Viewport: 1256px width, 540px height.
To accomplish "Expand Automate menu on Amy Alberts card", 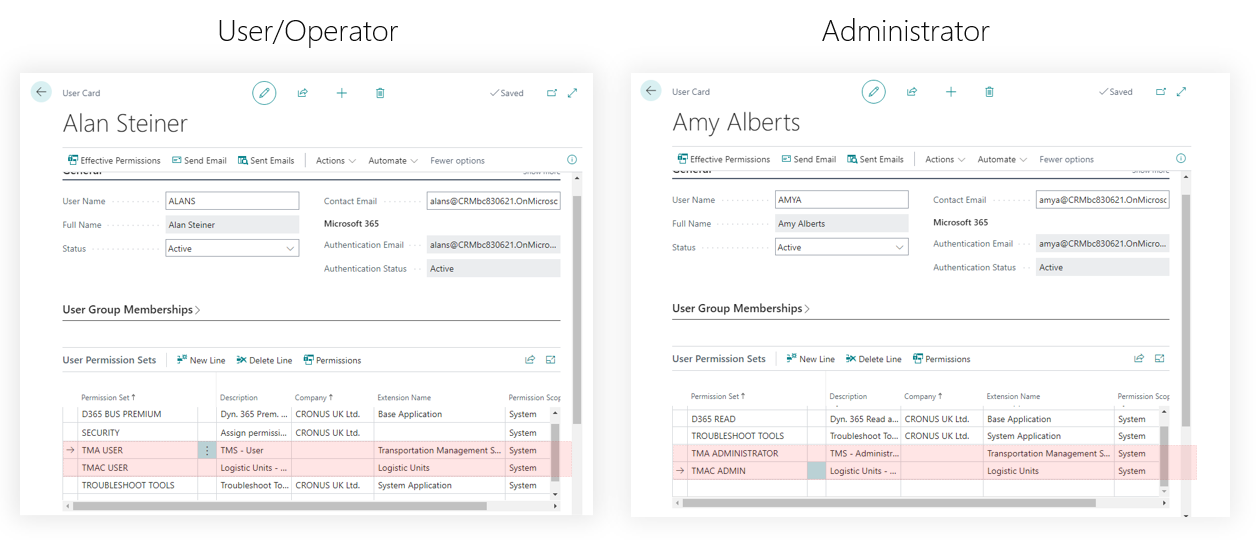I will (x=1002, y=159).
